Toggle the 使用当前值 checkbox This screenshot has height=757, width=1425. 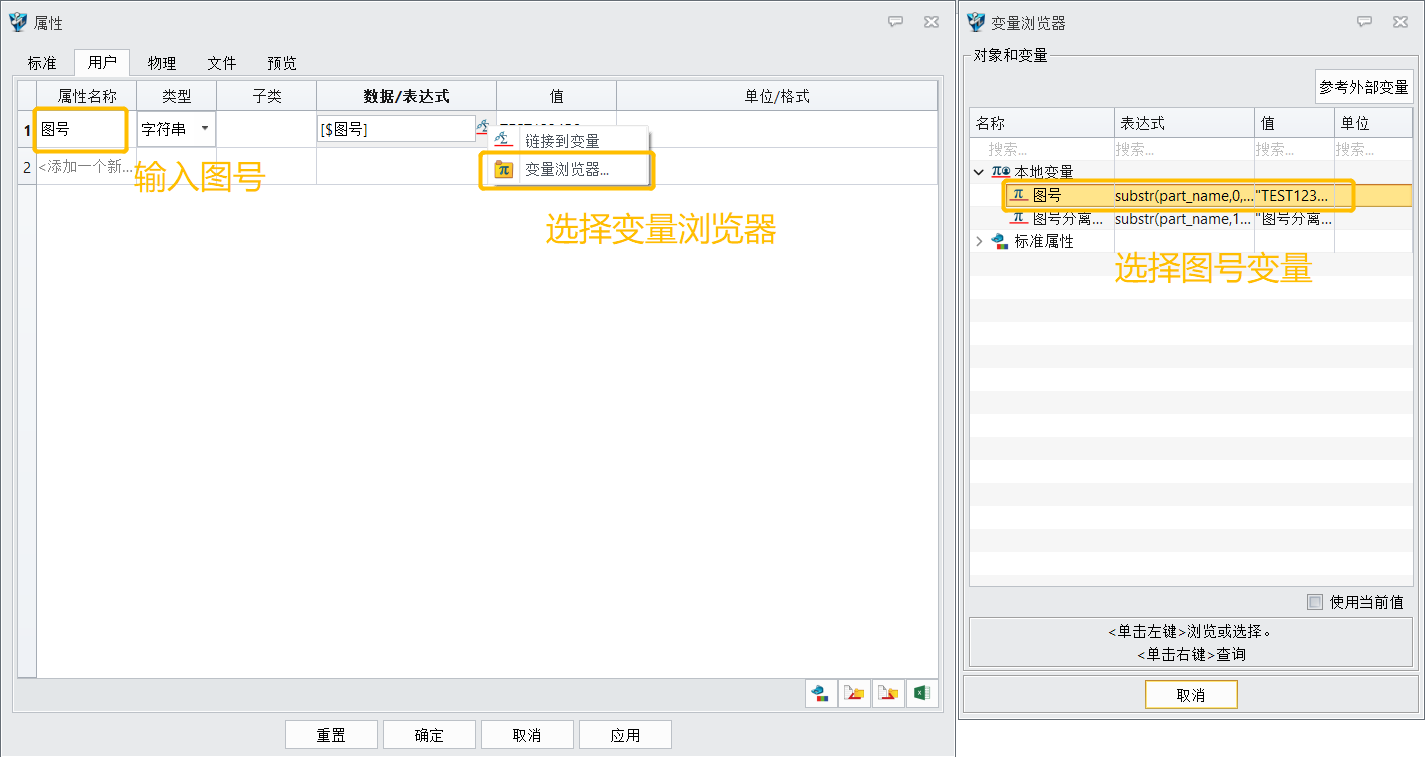[x=1315, y=602]
